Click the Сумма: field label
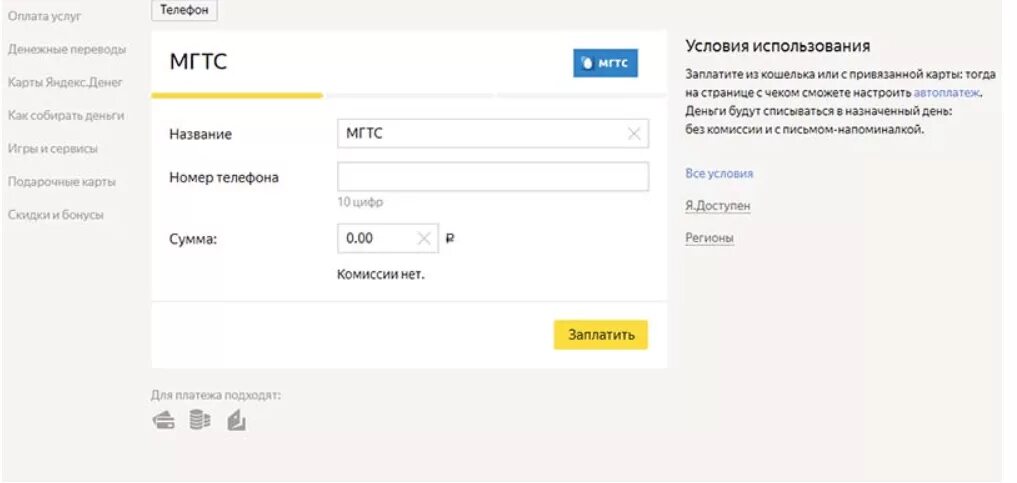1017x483 pixels. [193, 239]
